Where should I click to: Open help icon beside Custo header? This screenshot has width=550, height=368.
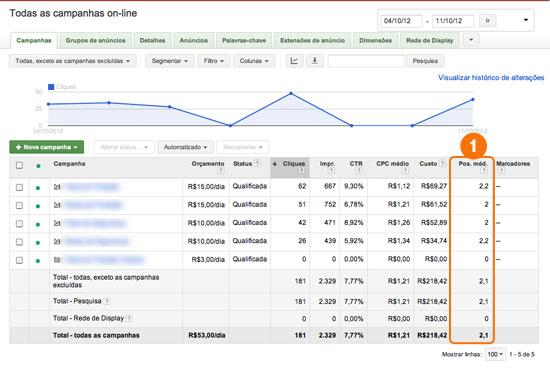click(443, 163)
